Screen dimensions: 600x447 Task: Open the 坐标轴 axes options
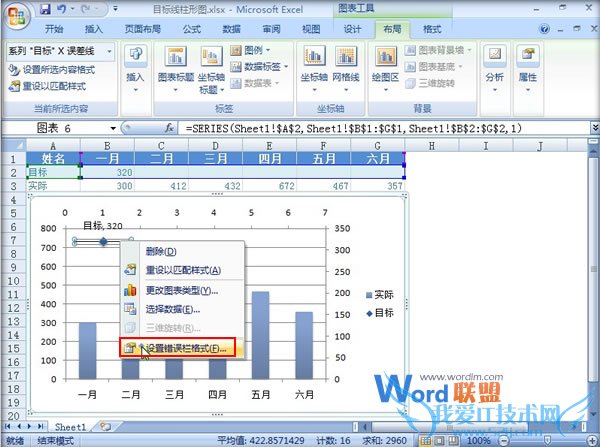coord(314,69)
